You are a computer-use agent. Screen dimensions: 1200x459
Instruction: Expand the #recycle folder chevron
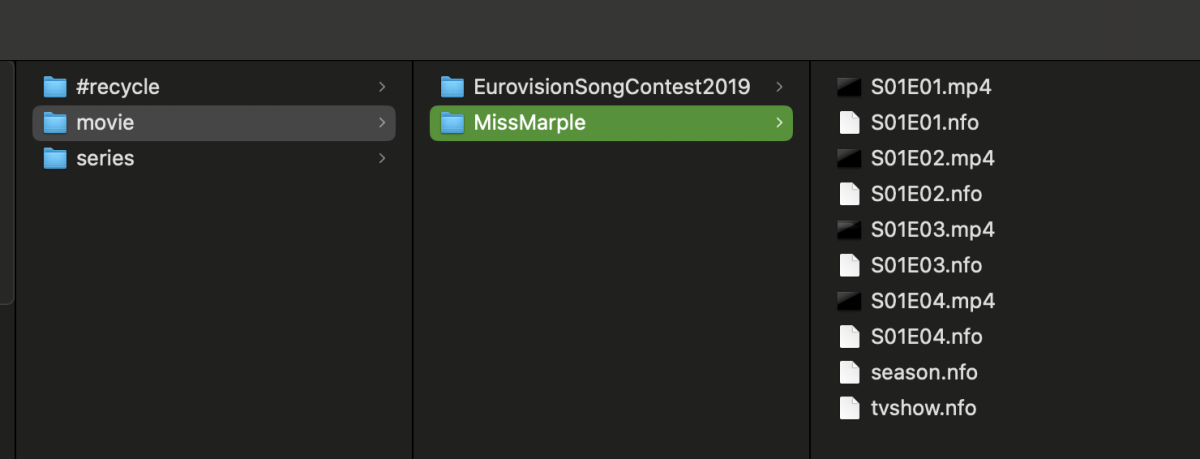coord(382,87)
